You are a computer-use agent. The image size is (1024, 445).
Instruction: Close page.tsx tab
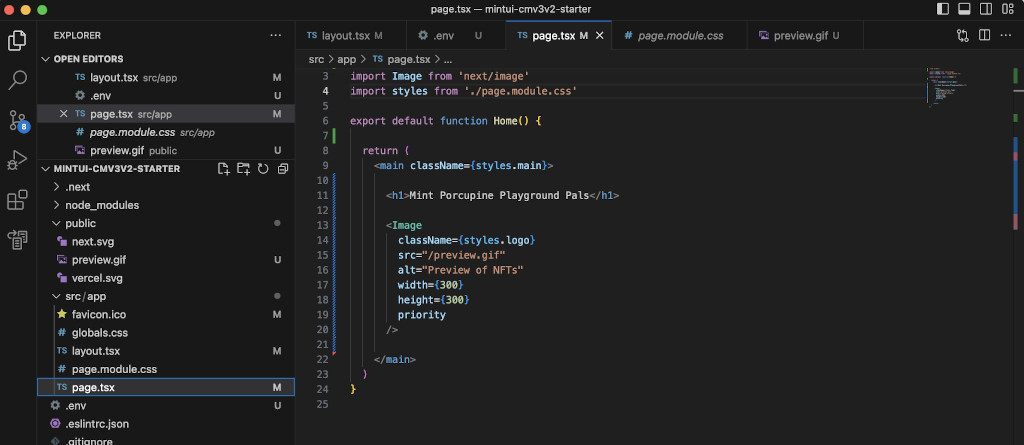point(600,35)
